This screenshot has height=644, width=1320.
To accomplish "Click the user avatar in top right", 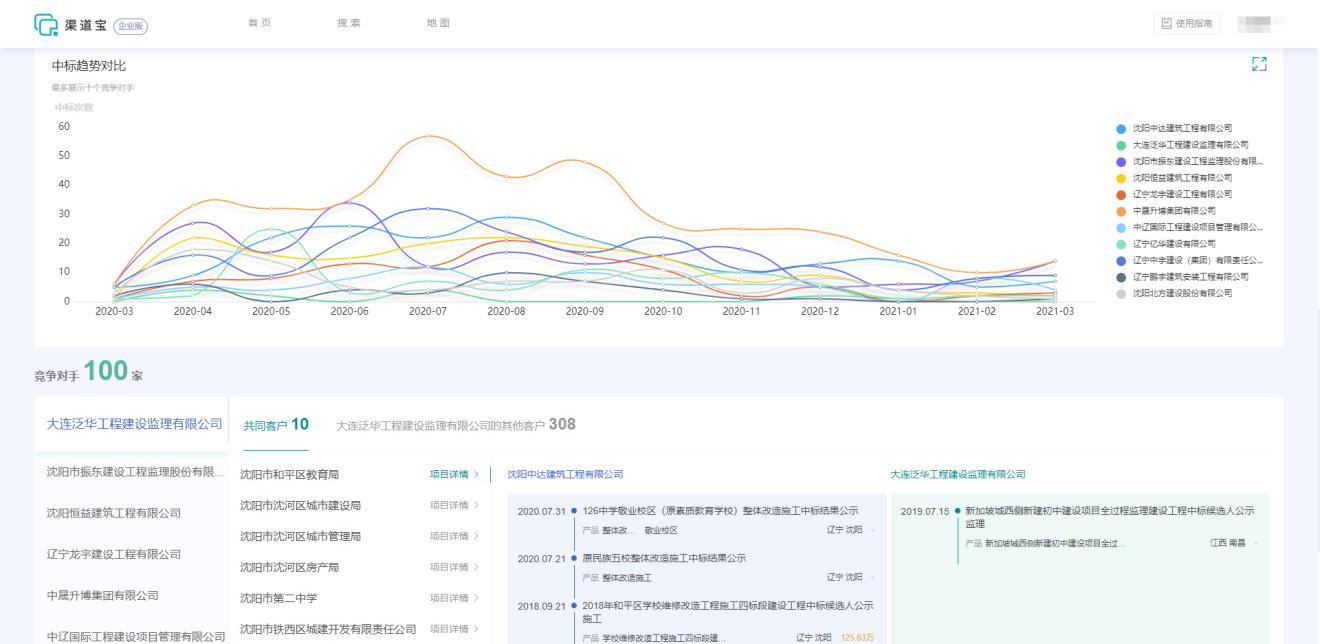I will coord(1260,24).
